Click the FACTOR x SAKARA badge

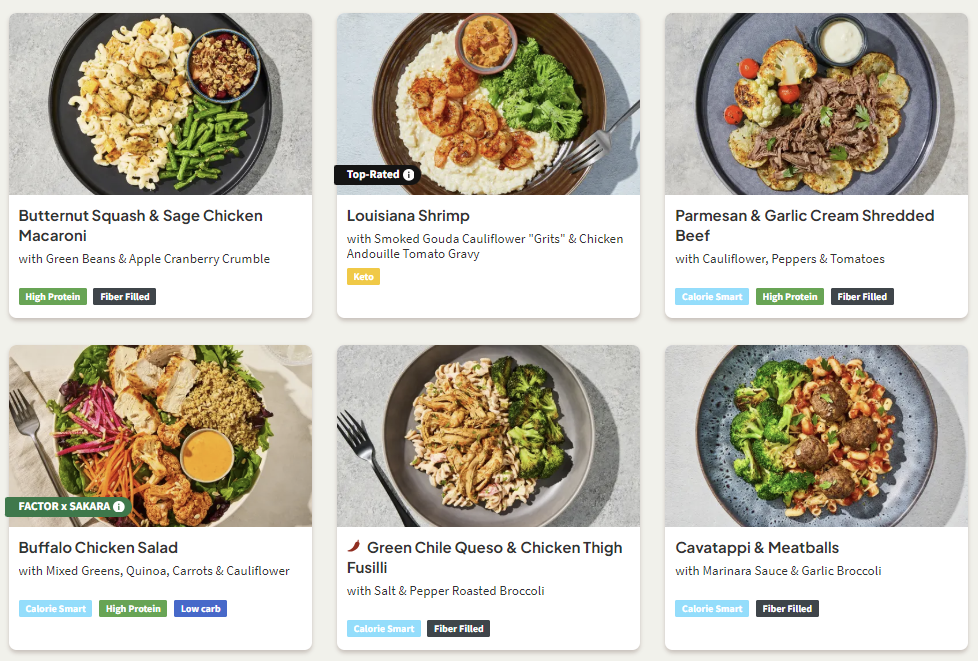tap(64, 507)
